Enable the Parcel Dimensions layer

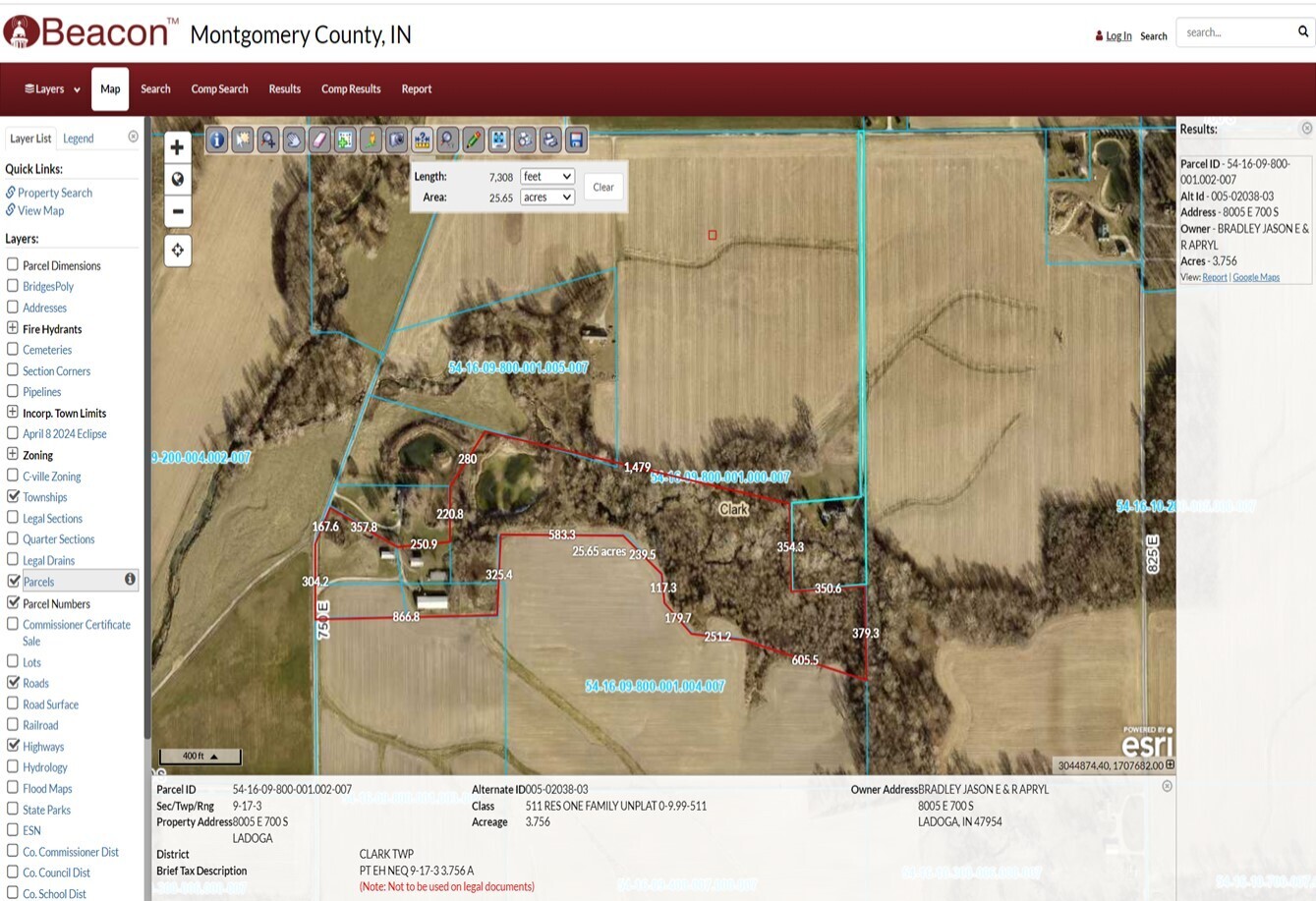(x=13, y=264)
